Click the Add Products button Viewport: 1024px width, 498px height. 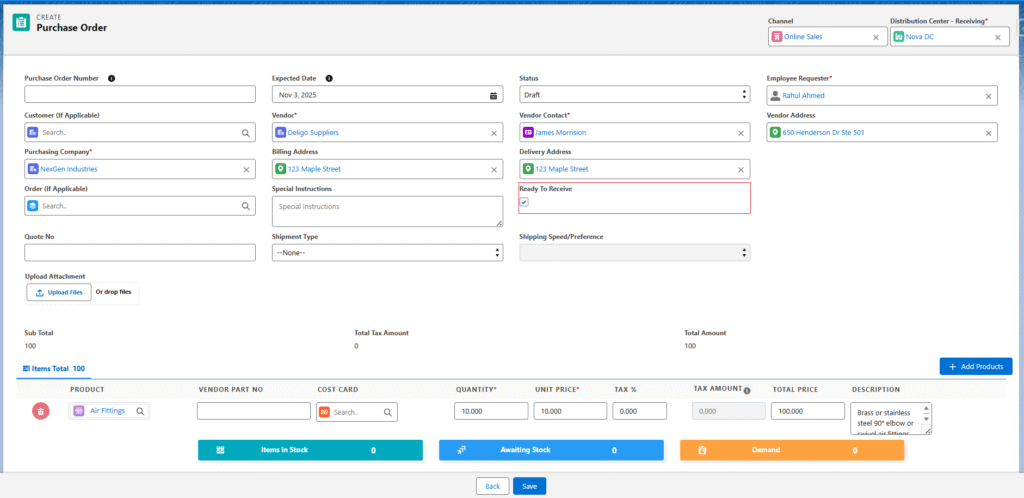click(975, 367)
